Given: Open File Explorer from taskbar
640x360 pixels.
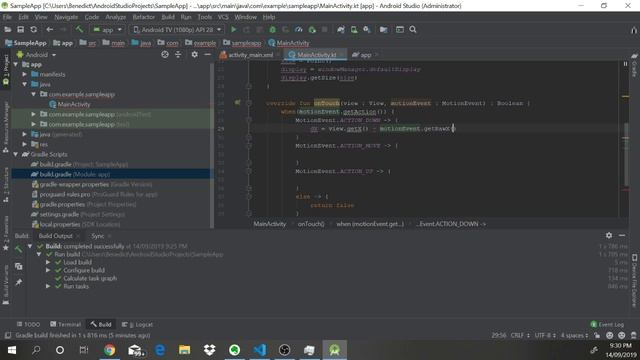Looking at the screenshot, I should pos(184,350).
